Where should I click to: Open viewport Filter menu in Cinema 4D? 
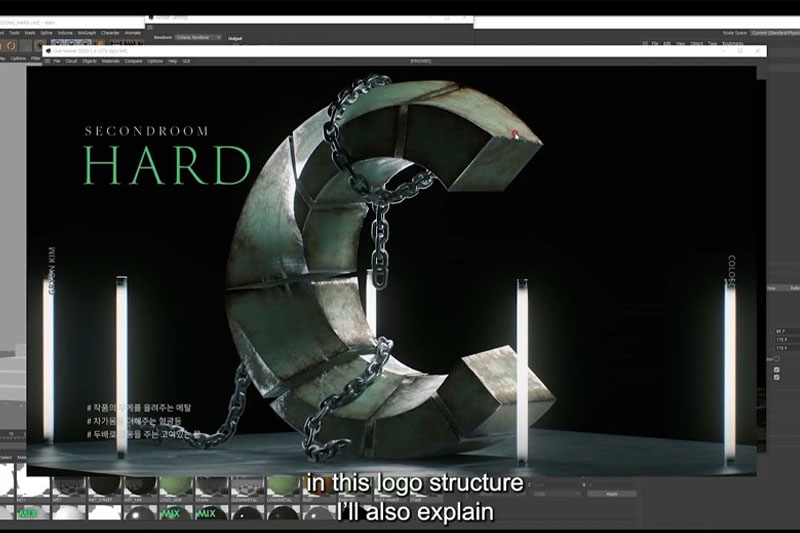[35, 59]
